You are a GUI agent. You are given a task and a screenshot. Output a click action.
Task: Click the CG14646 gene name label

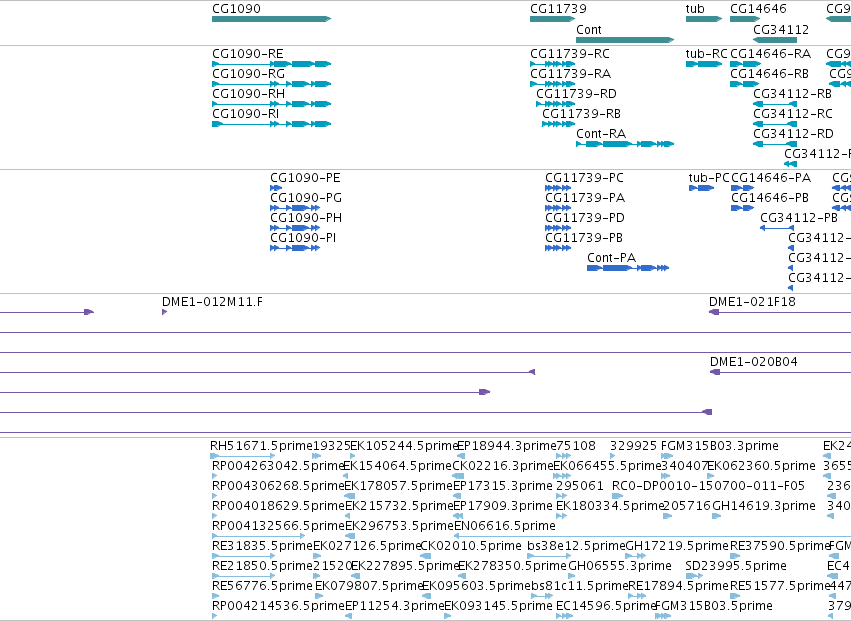(x=758, y=9)
